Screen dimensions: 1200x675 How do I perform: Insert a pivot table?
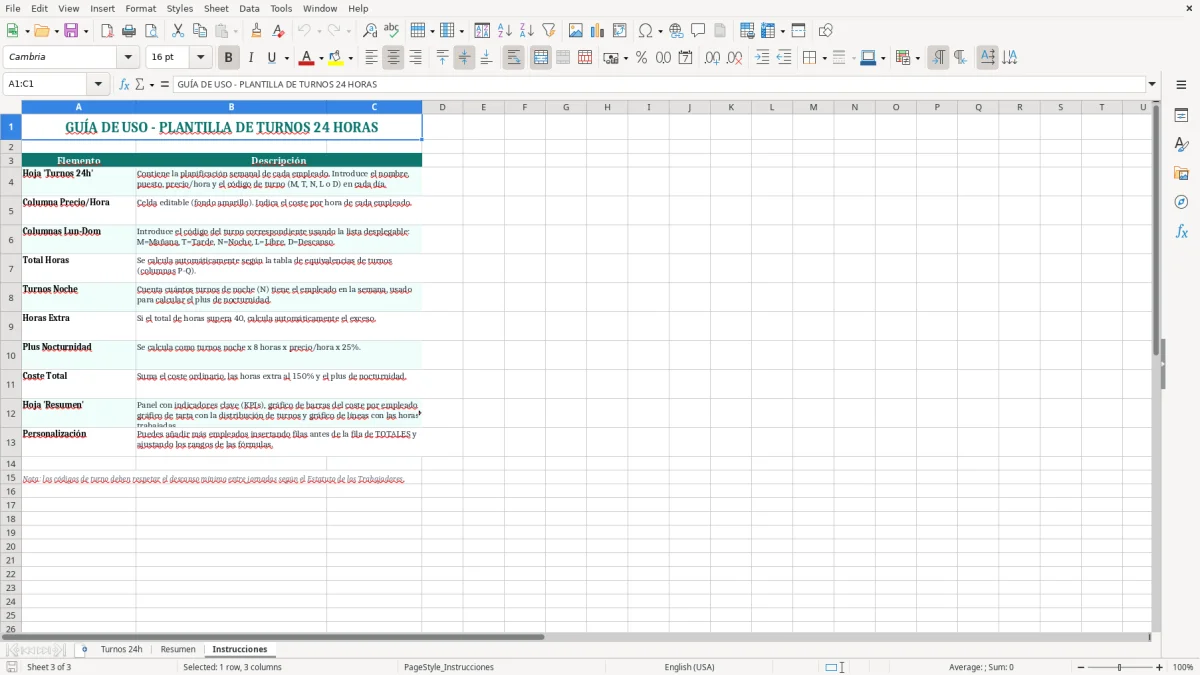tap(620, 31)
